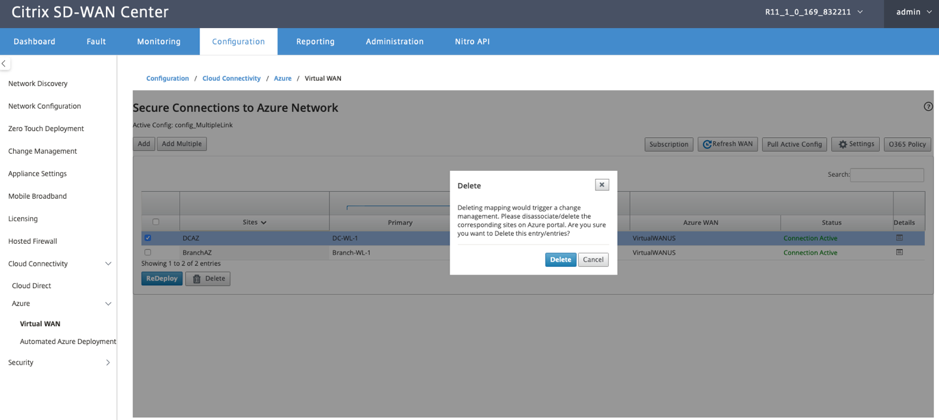The height and width of the screenshot is (420, 939).
Task: Switch to the Monitoring tab
Action: coord(159,41)
